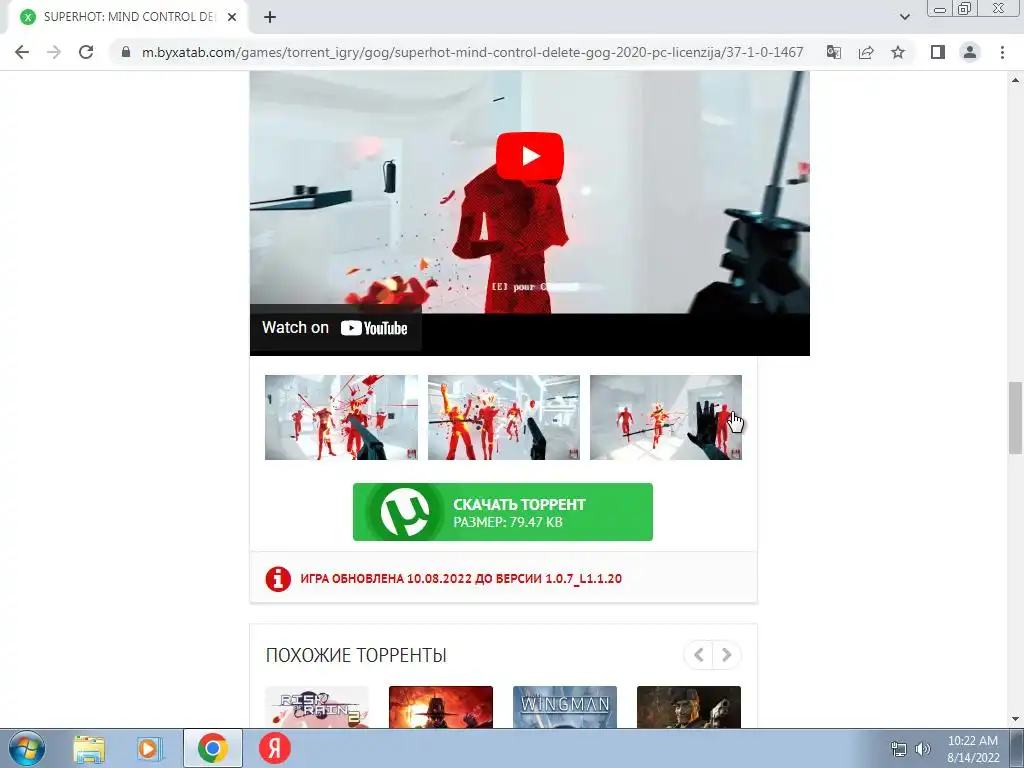This screenshot has height=768, width=1024.
Task: Click the СКАЧАТЬ ТОРРЕНТ download button
Action: click(503, 512)
